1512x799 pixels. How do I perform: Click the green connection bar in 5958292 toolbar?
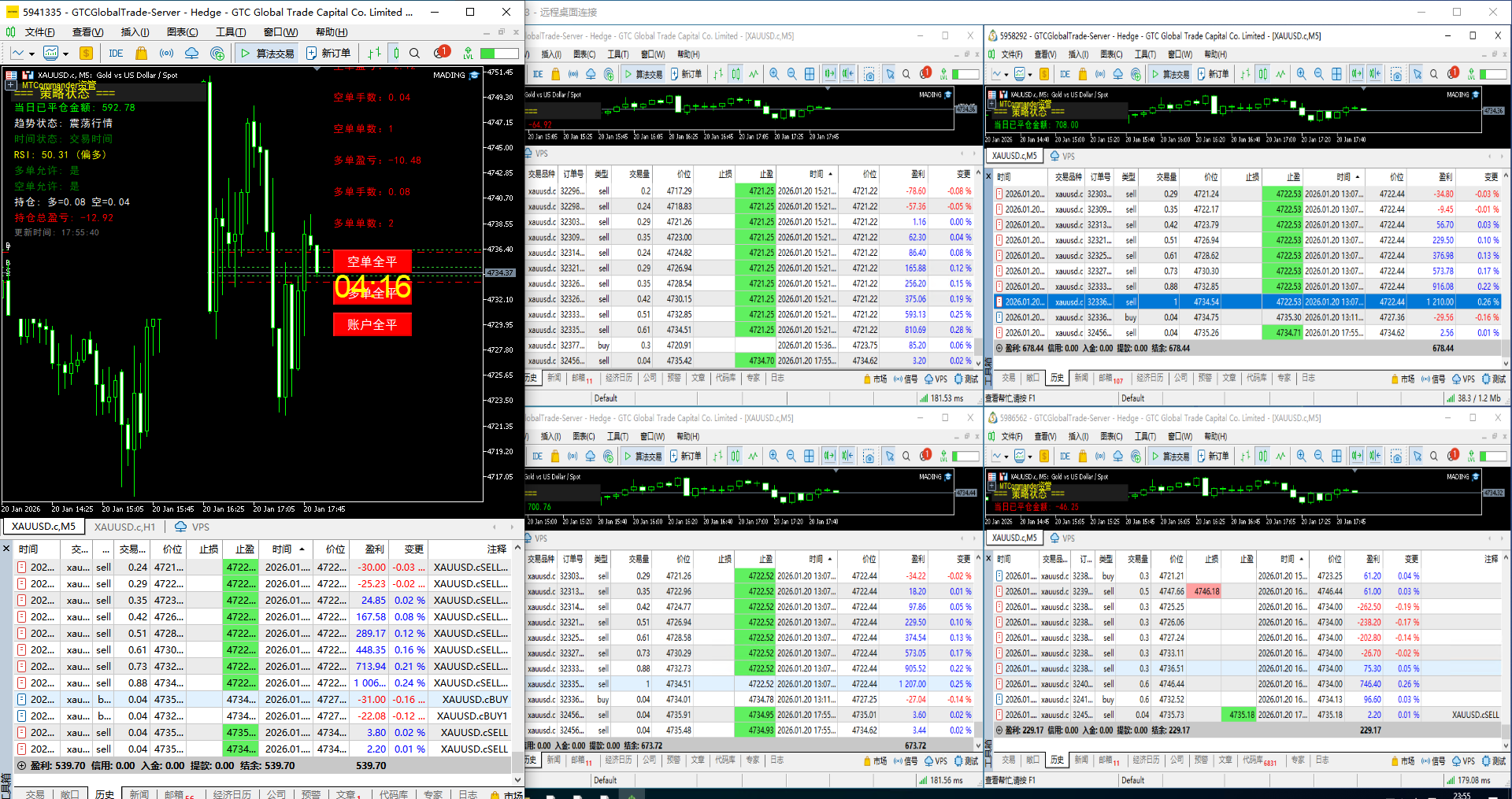(1493, 74)
